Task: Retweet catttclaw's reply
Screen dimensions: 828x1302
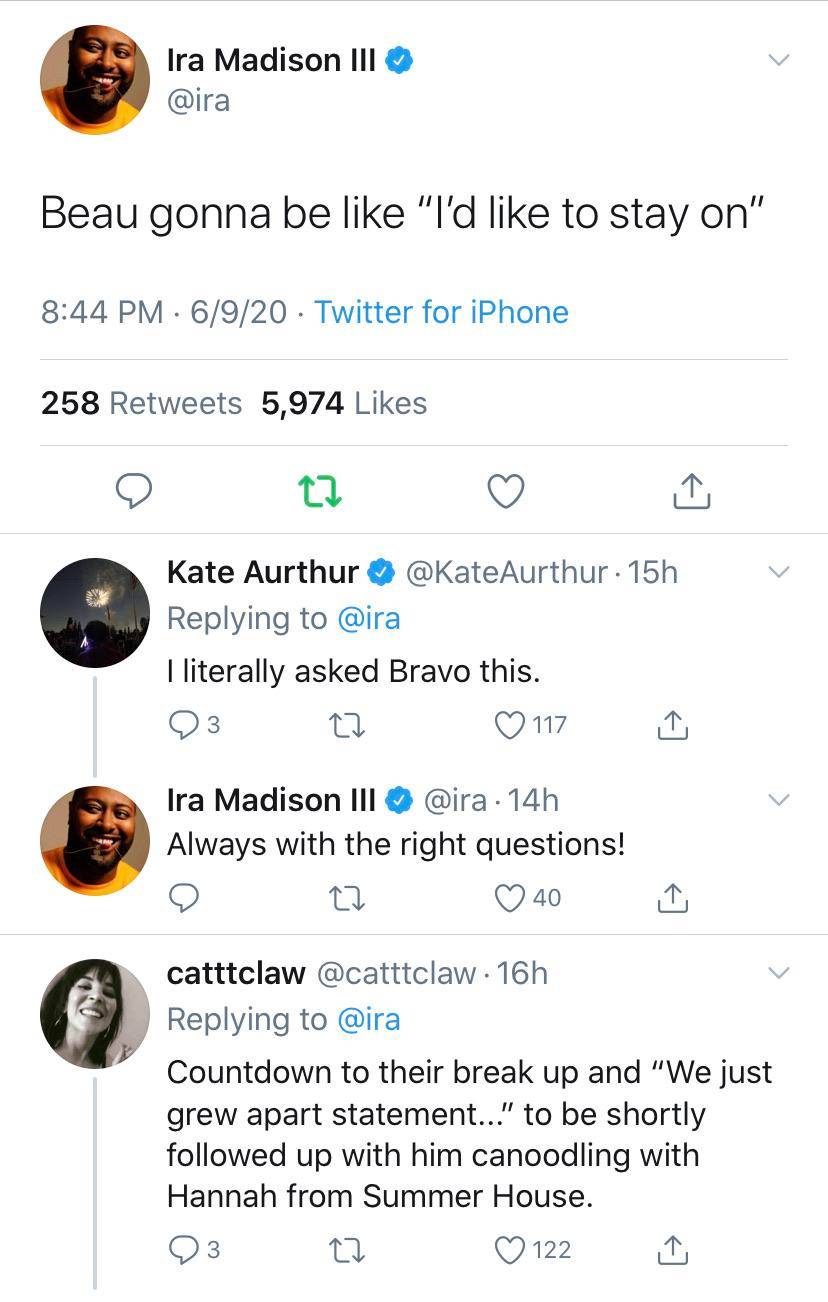Action: (x=347, y=1249)
